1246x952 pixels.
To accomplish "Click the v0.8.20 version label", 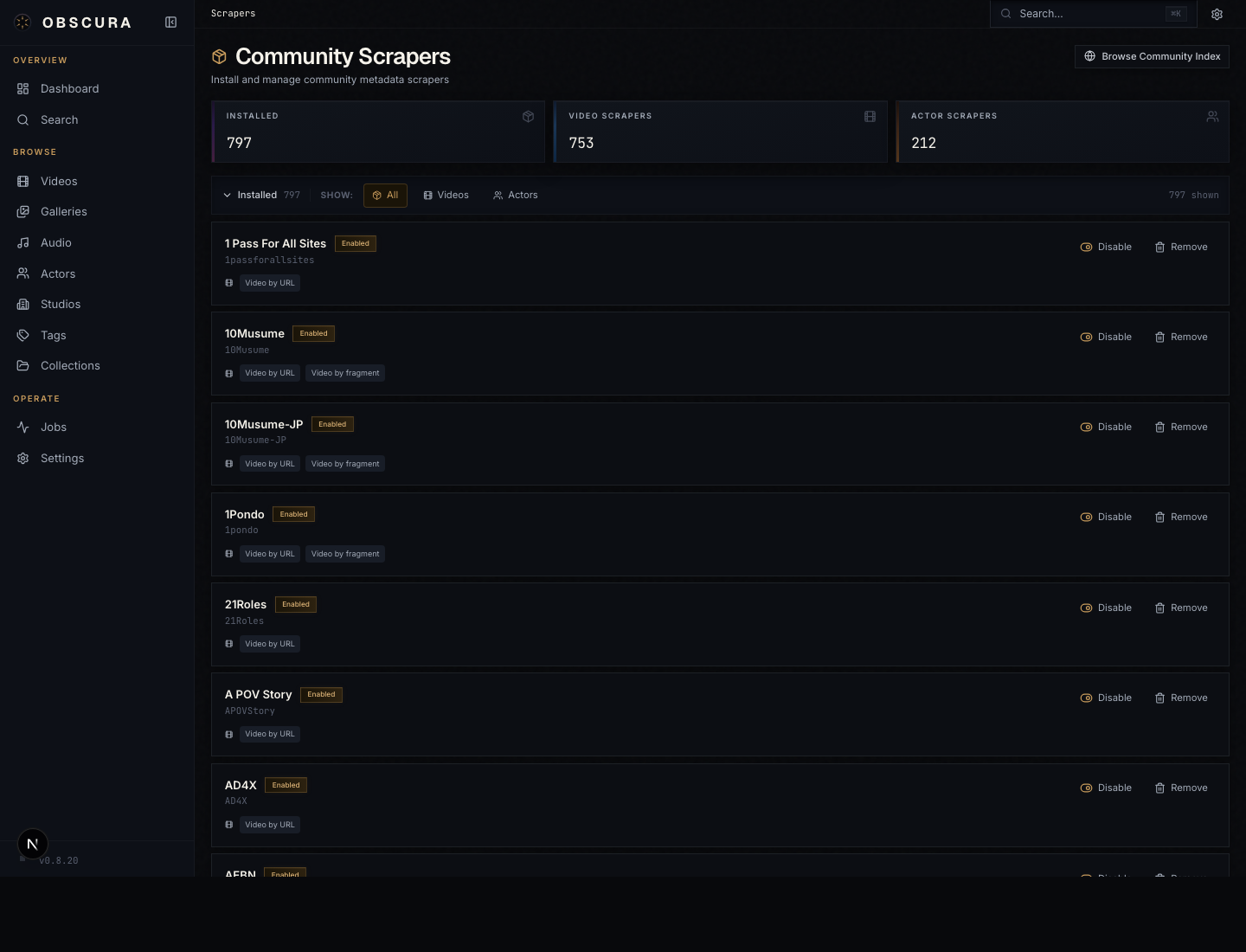I will 59,860.
